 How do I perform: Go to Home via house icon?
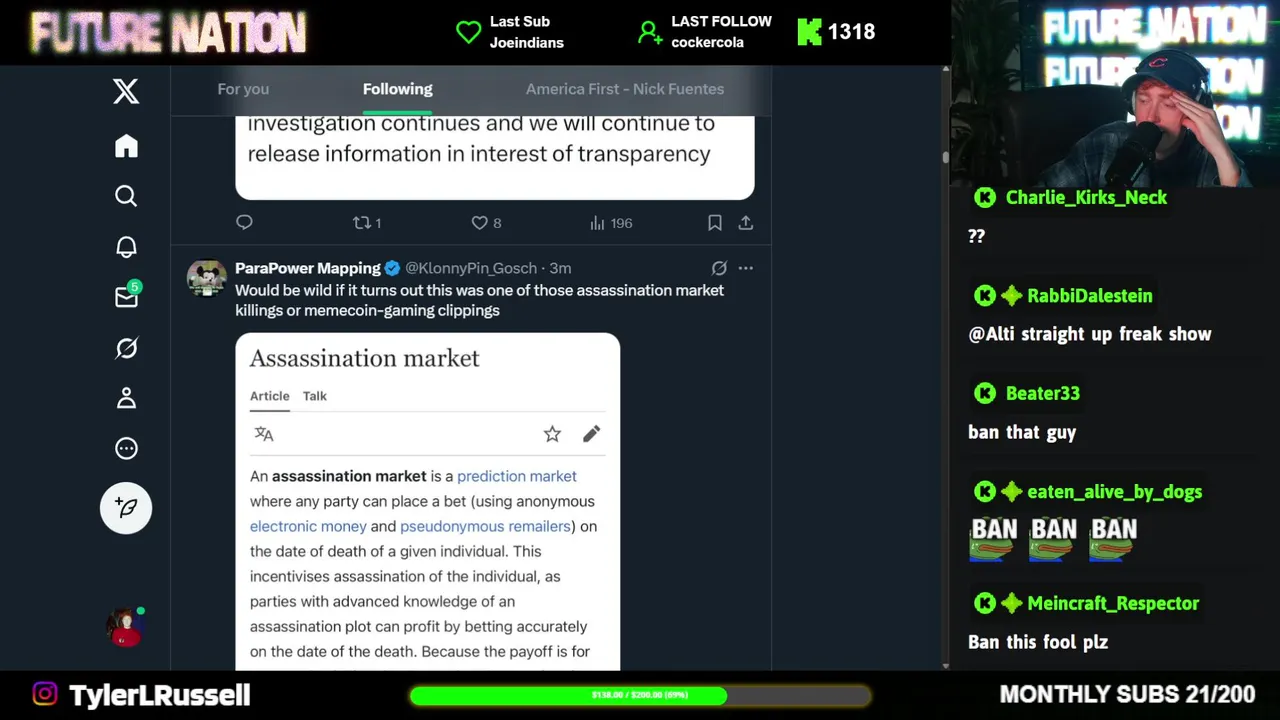point(126,146)
